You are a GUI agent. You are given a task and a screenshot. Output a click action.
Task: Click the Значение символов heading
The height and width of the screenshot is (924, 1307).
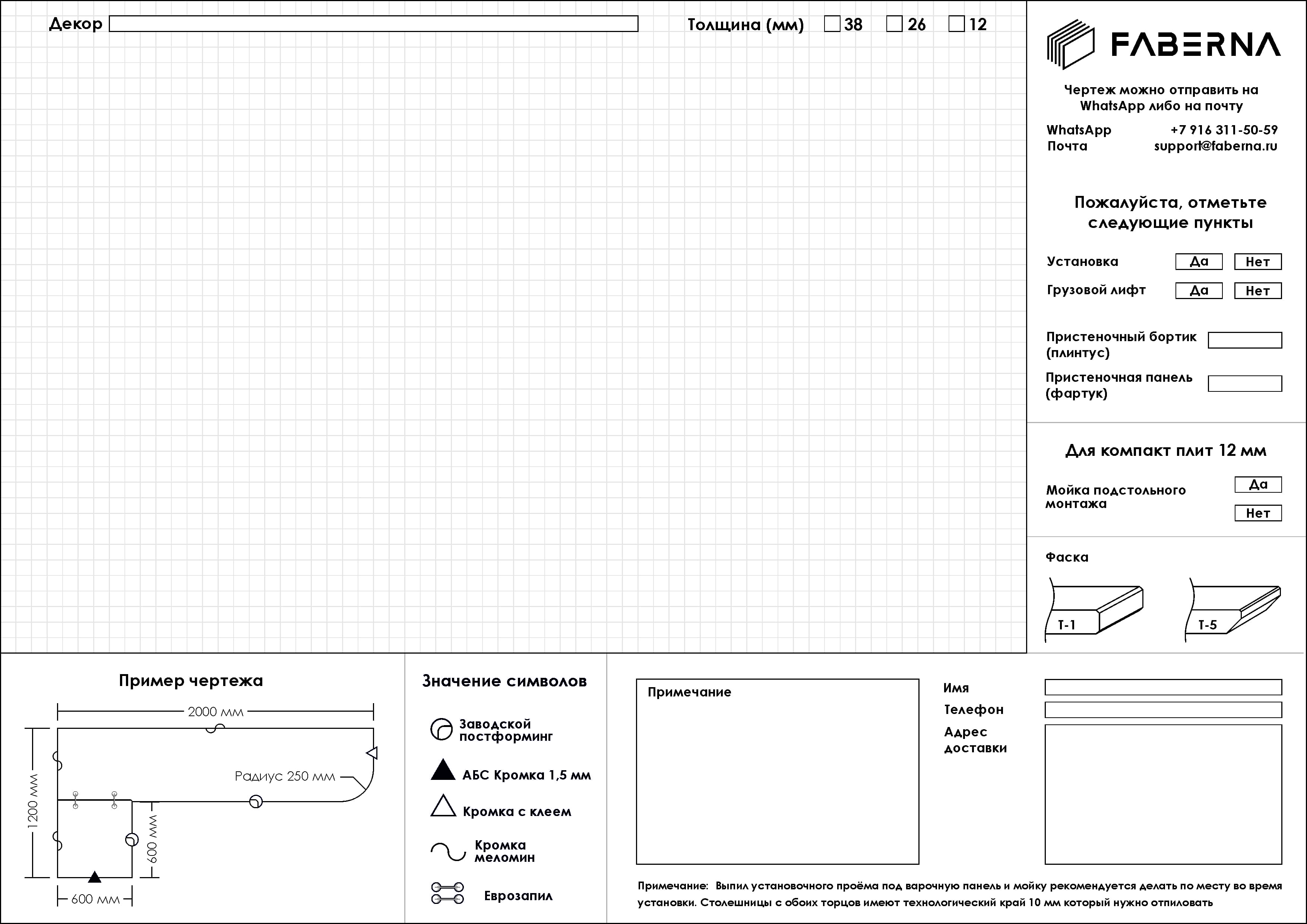tap(504, 681)
